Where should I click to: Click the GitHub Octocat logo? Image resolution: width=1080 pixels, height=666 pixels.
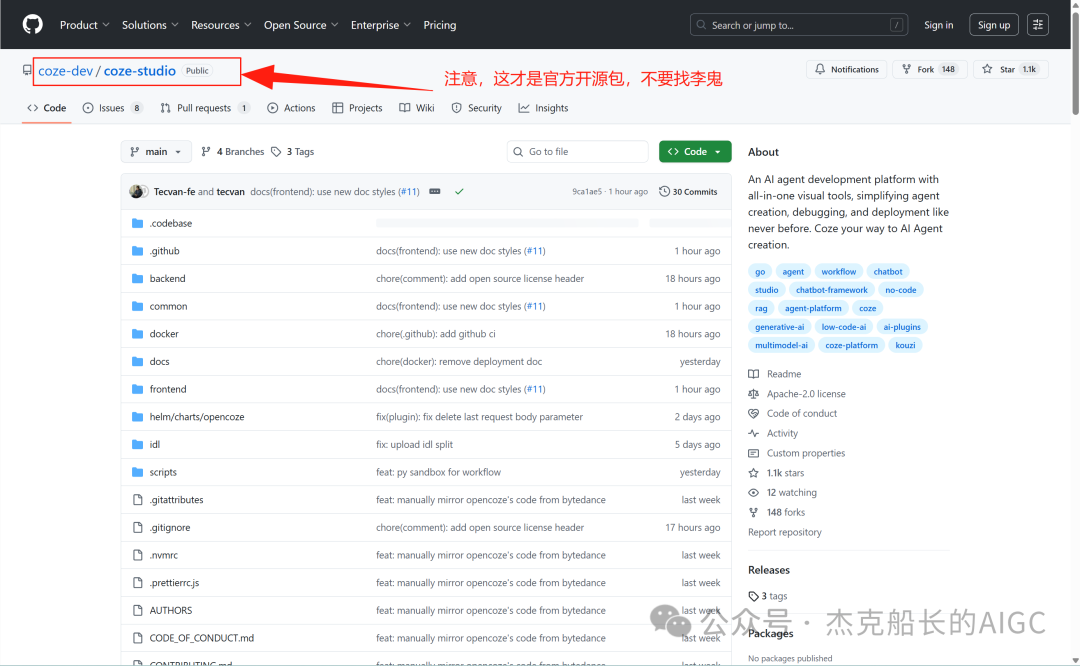click(x=32, y=25)
